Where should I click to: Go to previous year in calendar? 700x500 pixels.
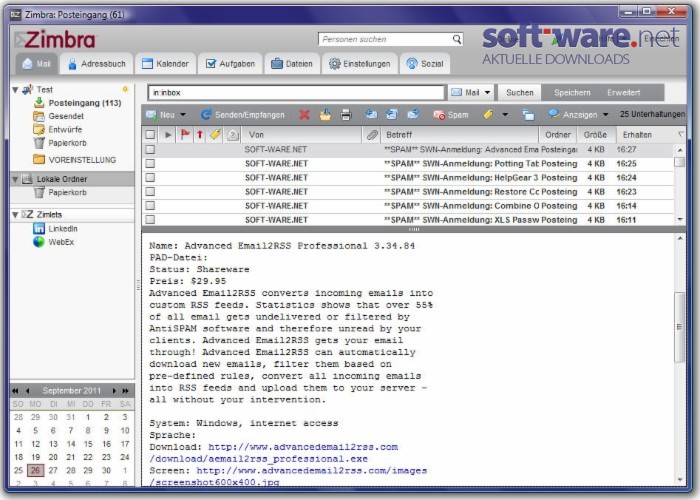(x=16, y=391)
